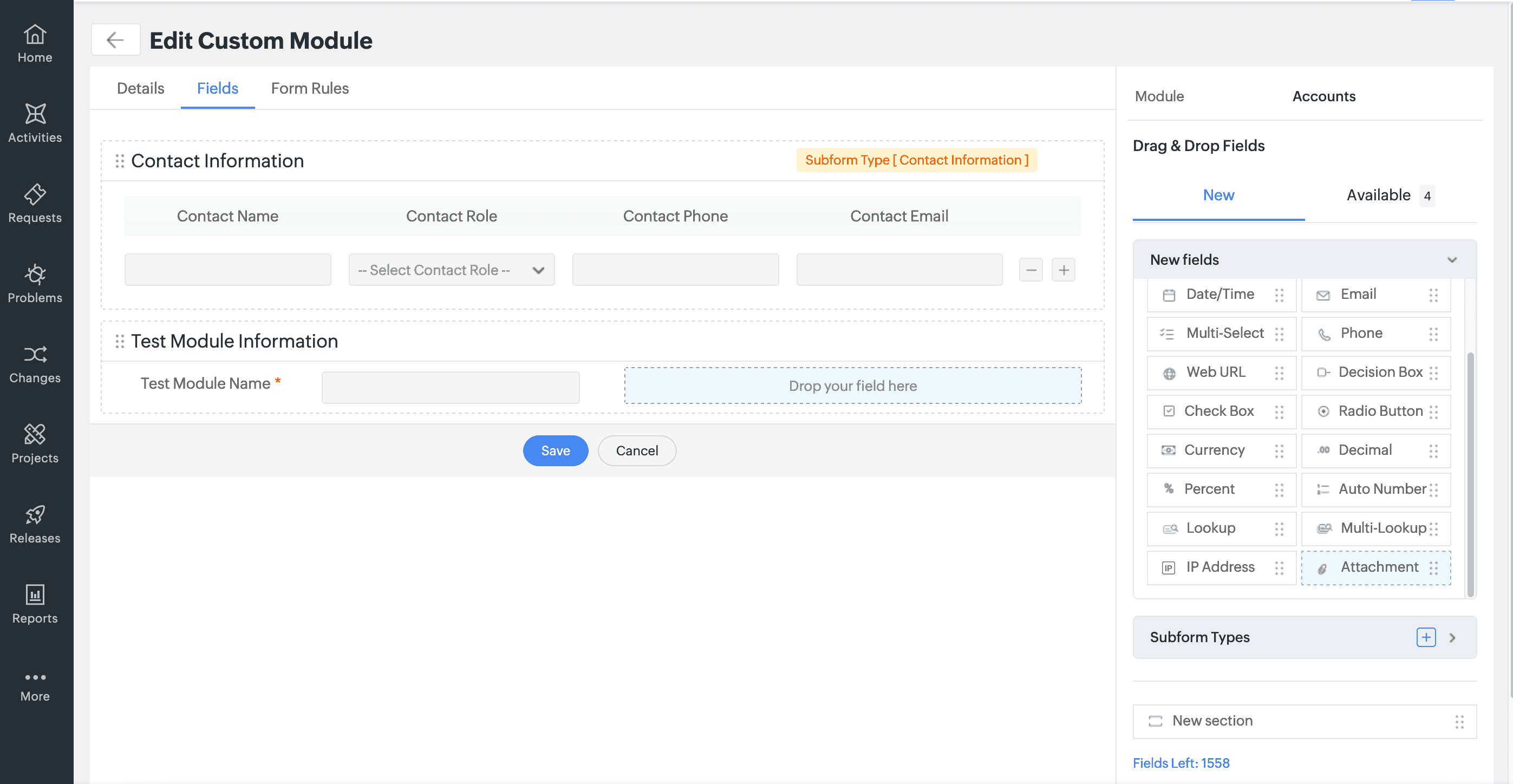Click the Cancel button
1513x784 pixels.
(x=637, y=450)
